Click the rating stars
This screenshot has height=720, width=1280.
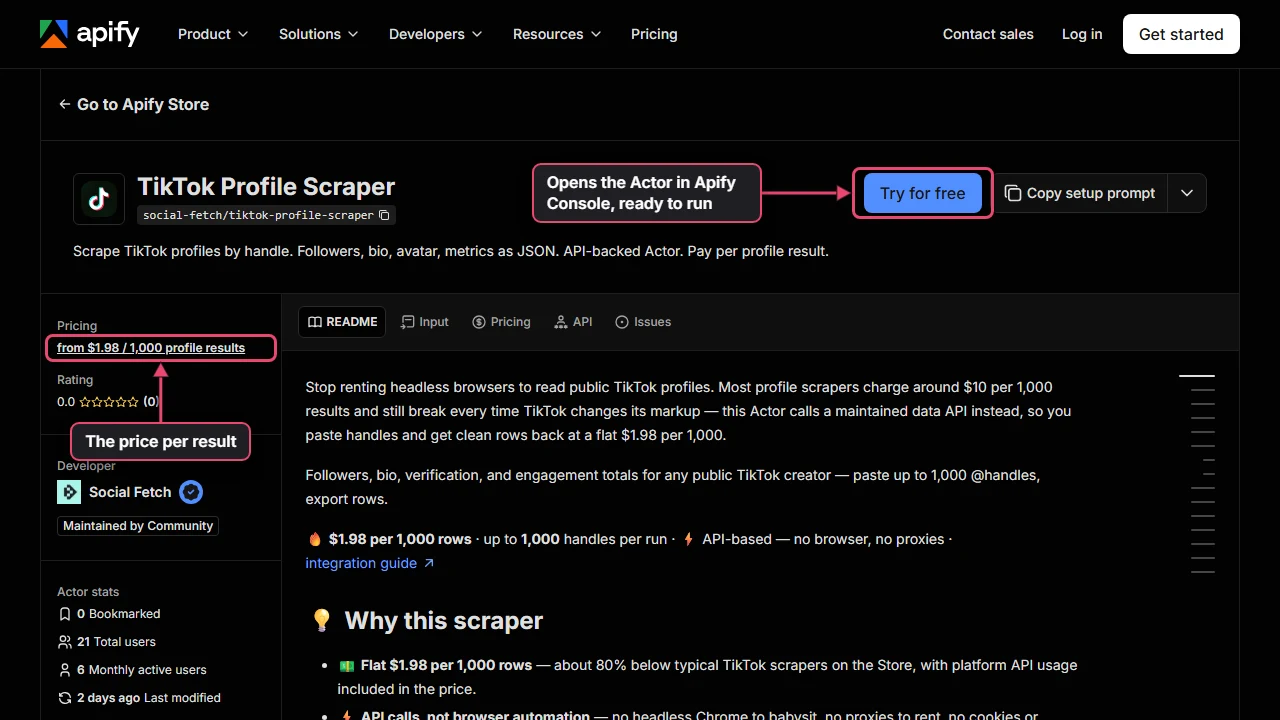click(x=109, y=402)
